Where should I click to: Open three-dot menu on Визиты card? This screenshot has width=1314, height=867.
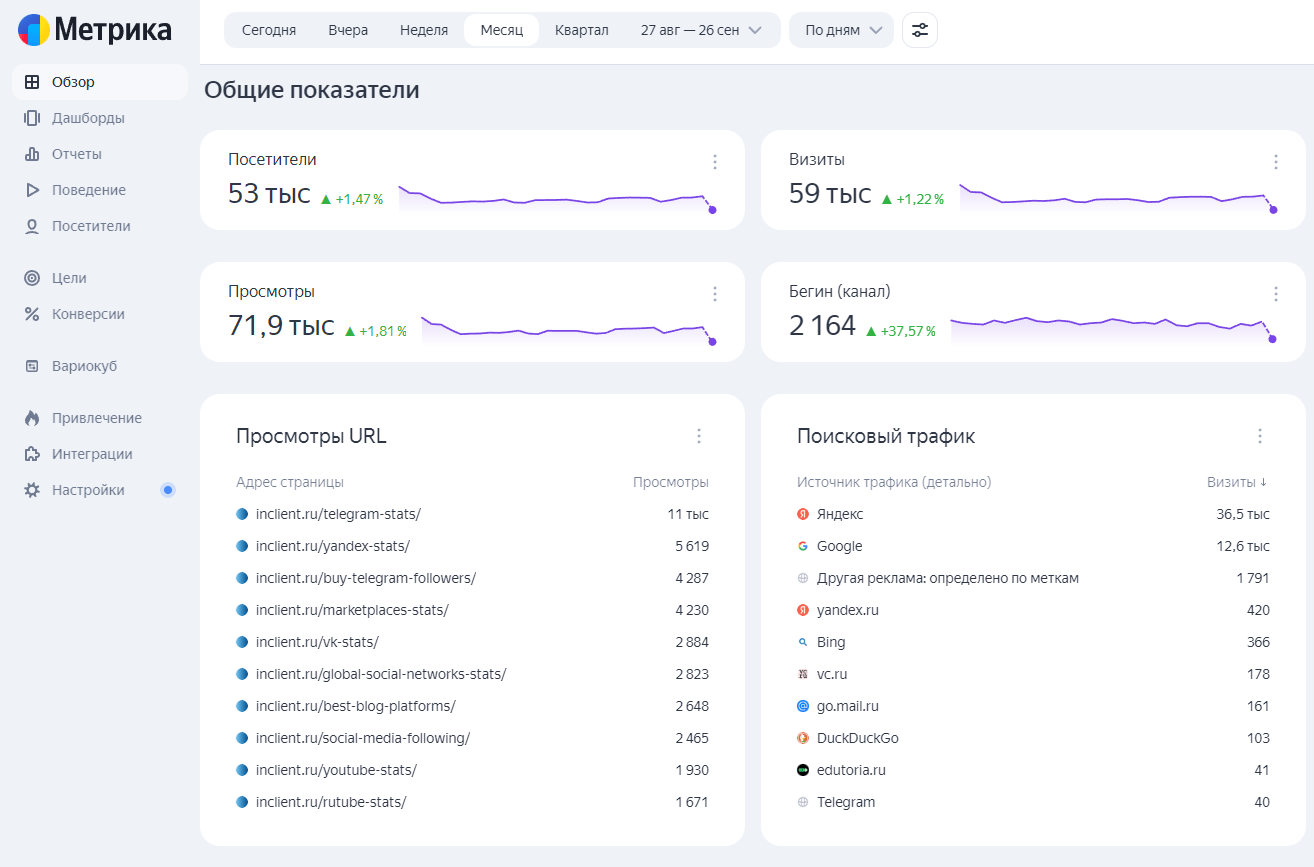(x=1275, y=162)
